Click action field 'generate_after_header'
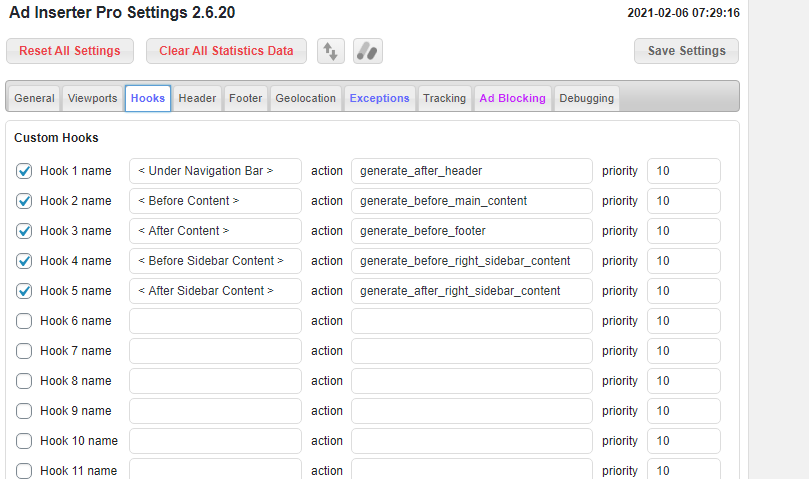This screenshot has width=810, height=479. tap(472, 171)
